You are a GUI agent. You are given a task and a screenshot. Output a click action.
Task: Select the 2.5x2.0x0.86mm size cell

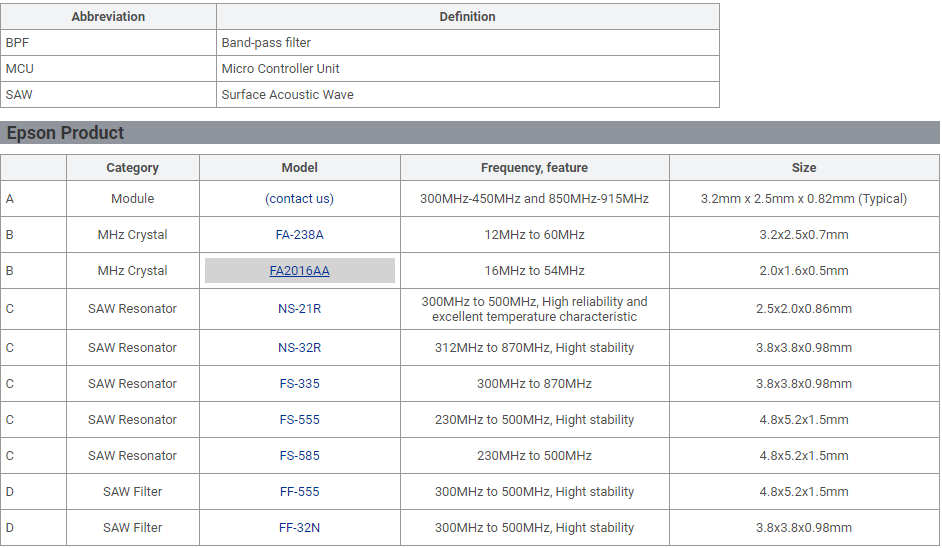pyautogui.click(x=804, y=309)
